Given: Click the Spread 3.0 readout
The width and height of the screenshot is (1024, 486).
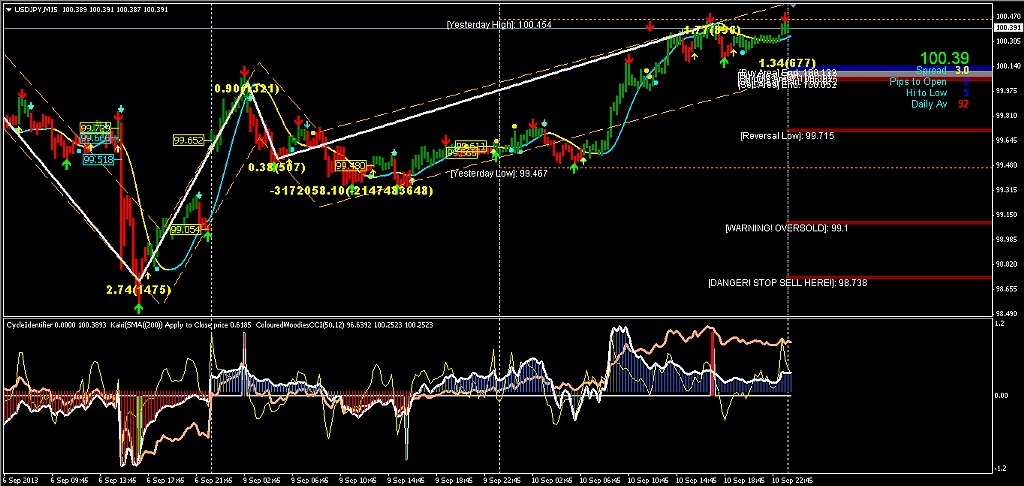Looking at the screenshot, I should tap(942, 70).
